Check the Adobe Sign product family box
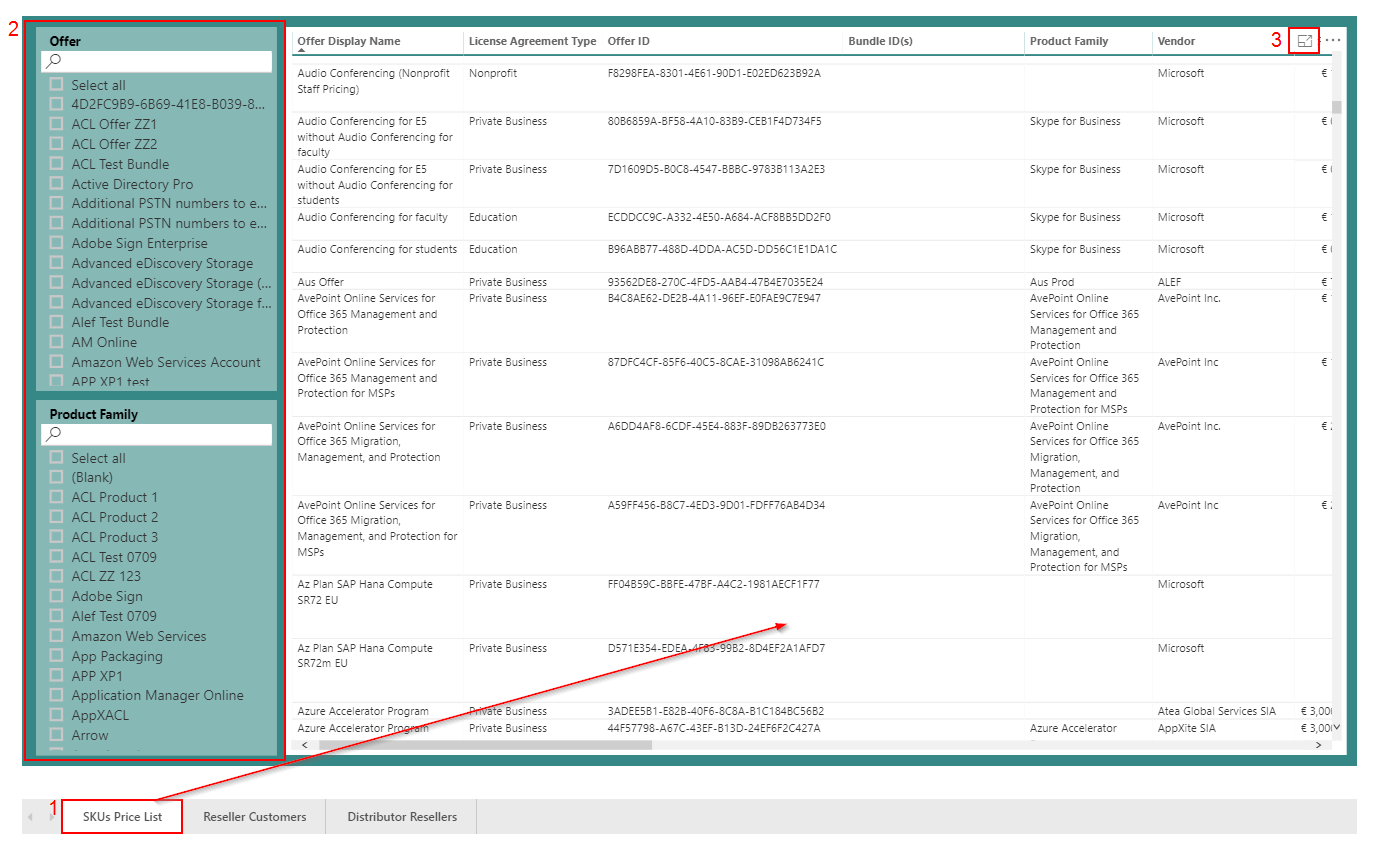 (x=56, y=596)
